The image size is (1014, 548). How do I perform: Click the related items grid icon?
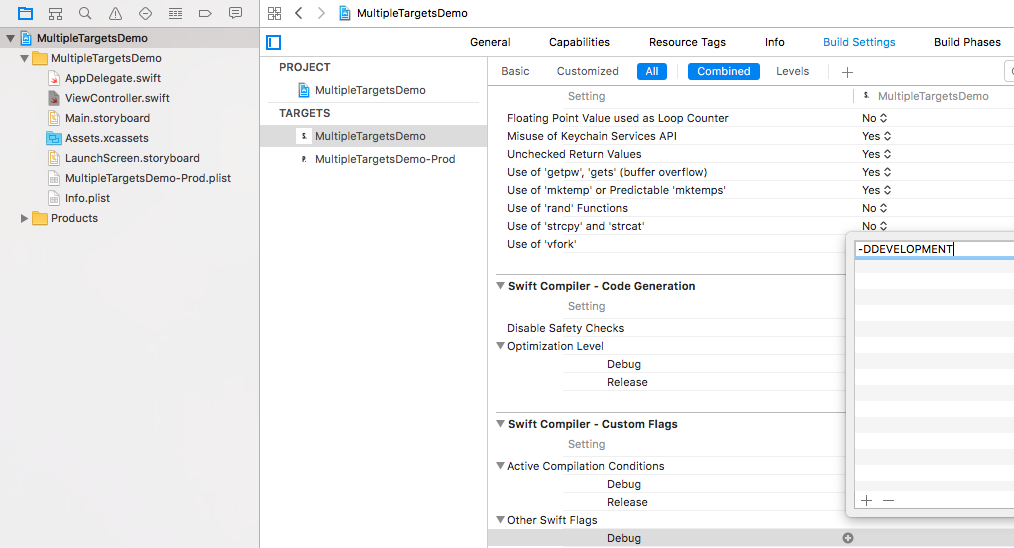(x=274, y=13)
